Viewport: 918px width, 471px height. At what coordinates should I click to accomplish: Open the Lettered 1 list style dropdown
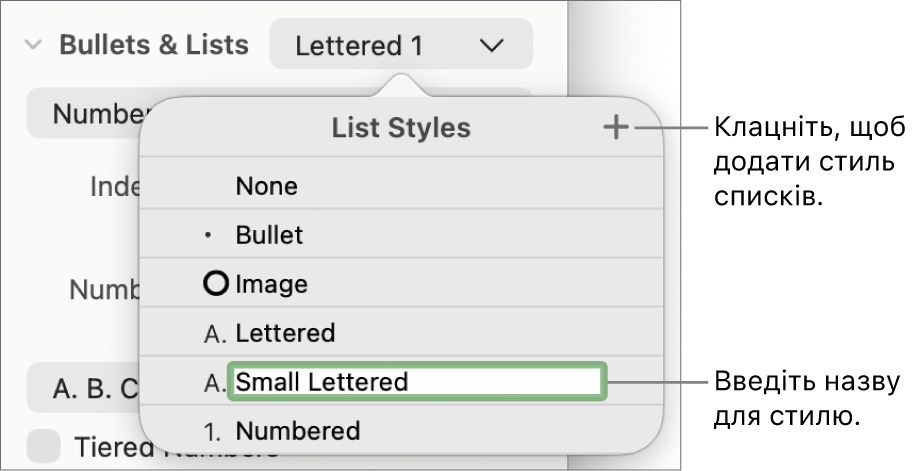coord(400,45)
